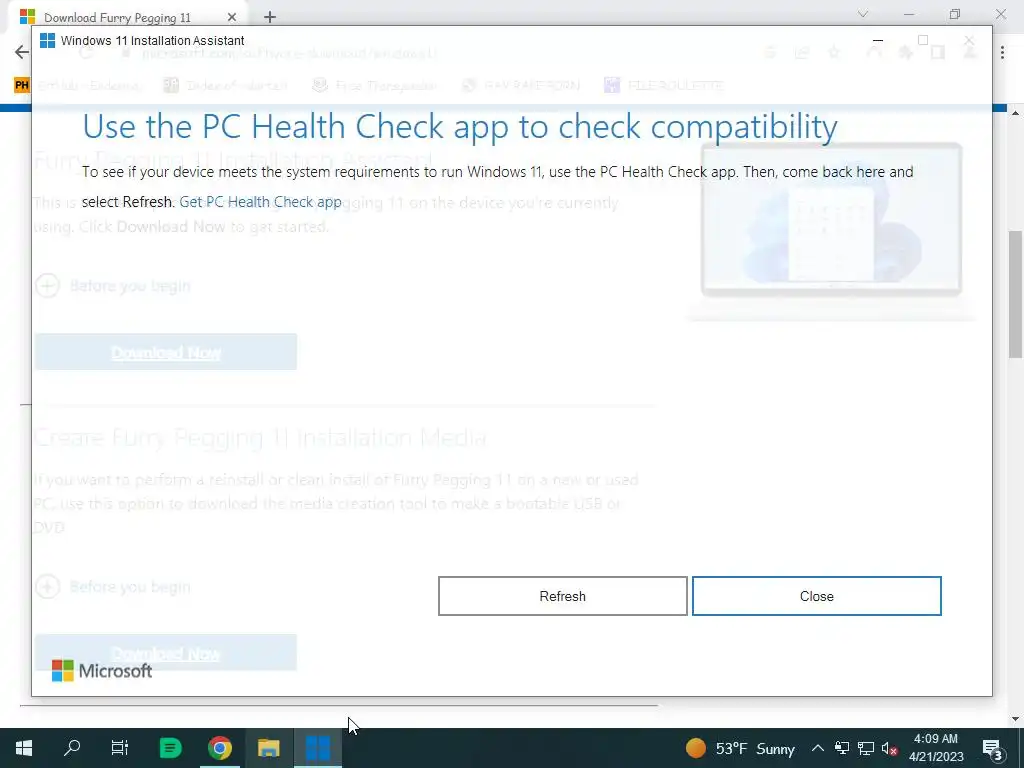Open the 53°F Sunny weather widget
1024x768 pixels.
click(740, 748)
